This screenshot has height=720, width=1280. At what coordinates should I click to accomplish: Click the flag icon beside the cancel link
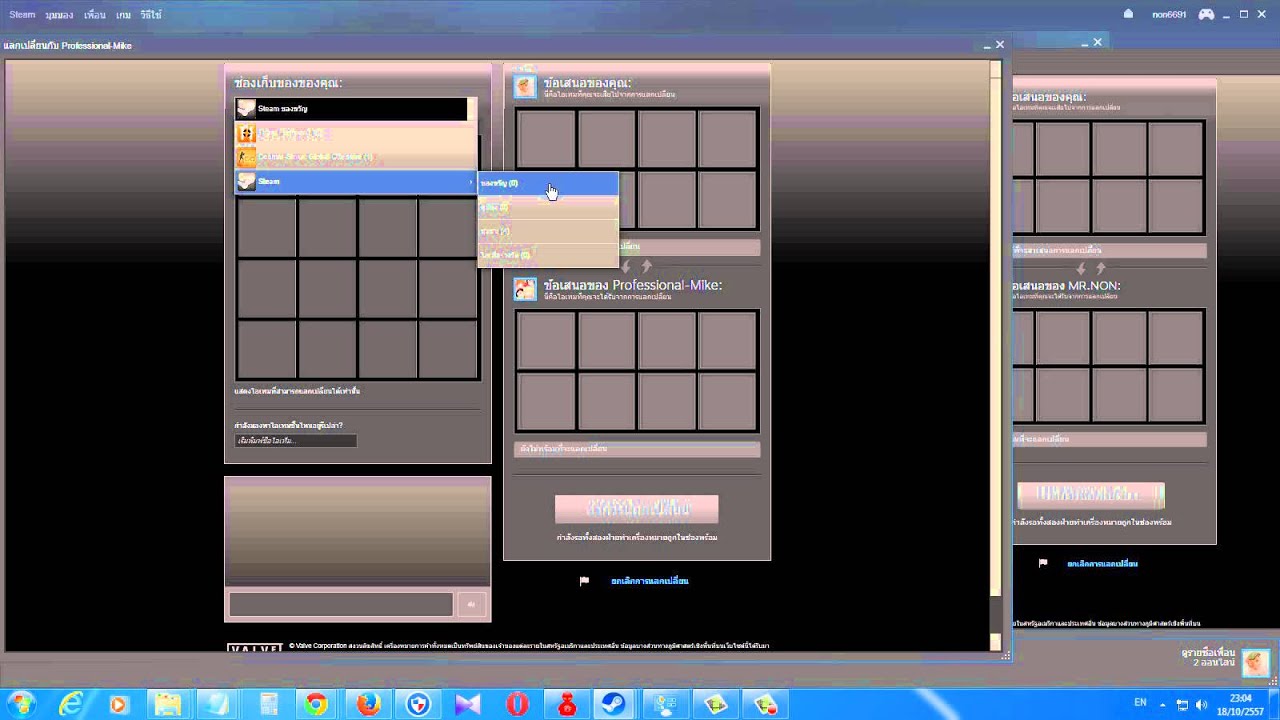(x=584, y=580)
